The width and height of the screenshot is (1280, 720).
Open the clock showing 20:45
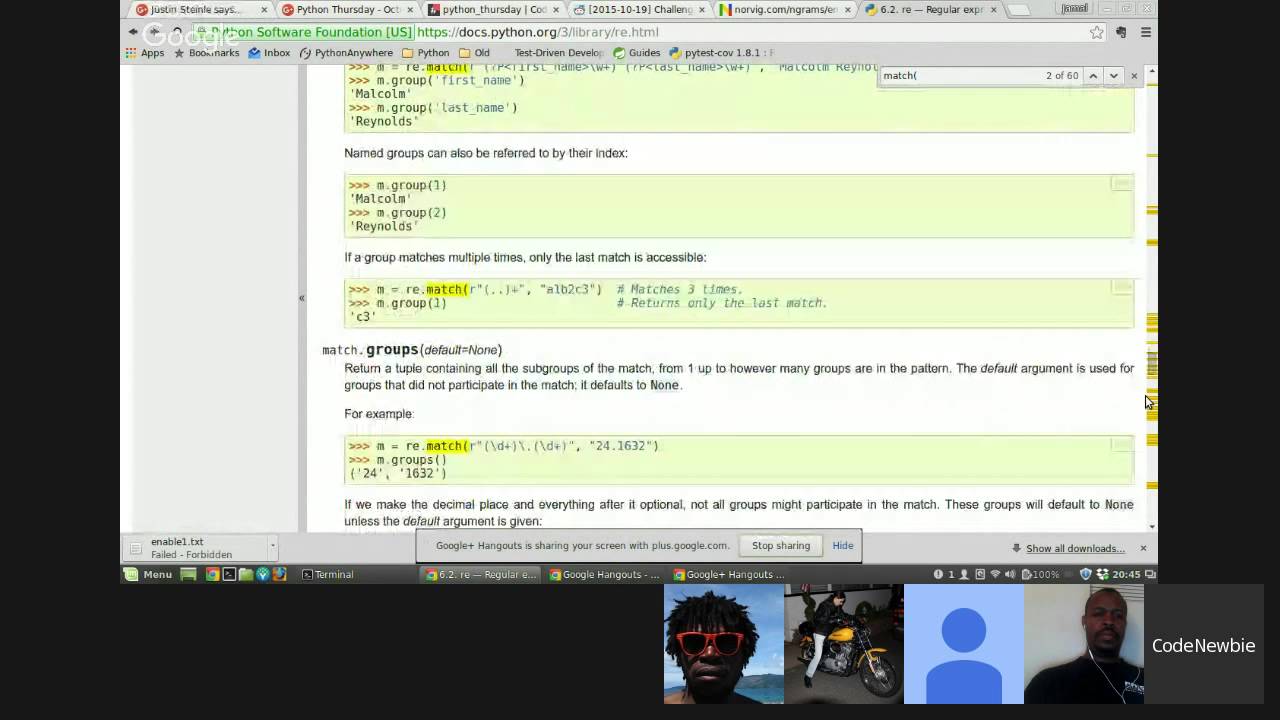[x=1126, y=574]
